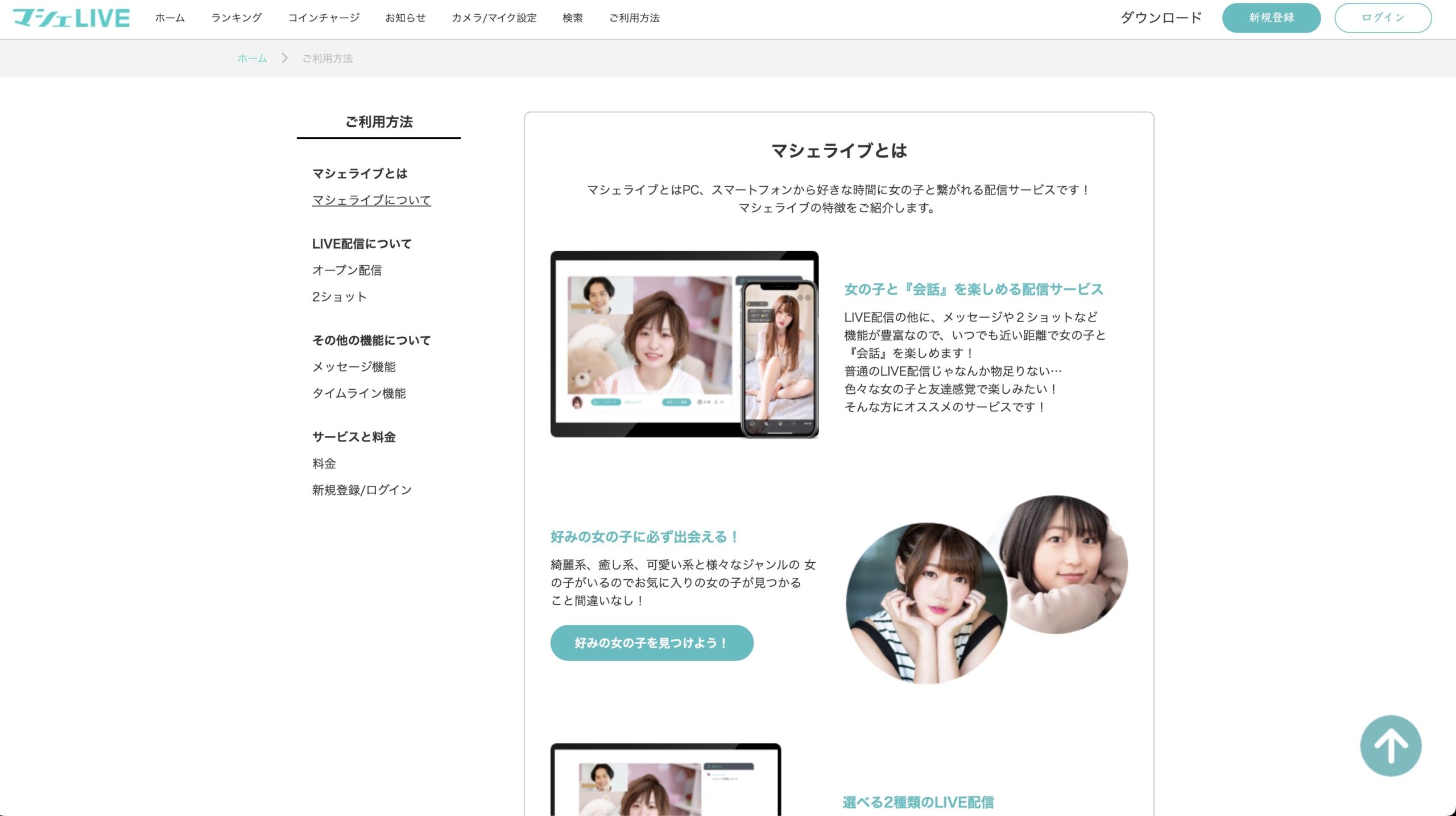
Task: Open メッセージ機能 sidebar link
Action: [x=354, y=367]
